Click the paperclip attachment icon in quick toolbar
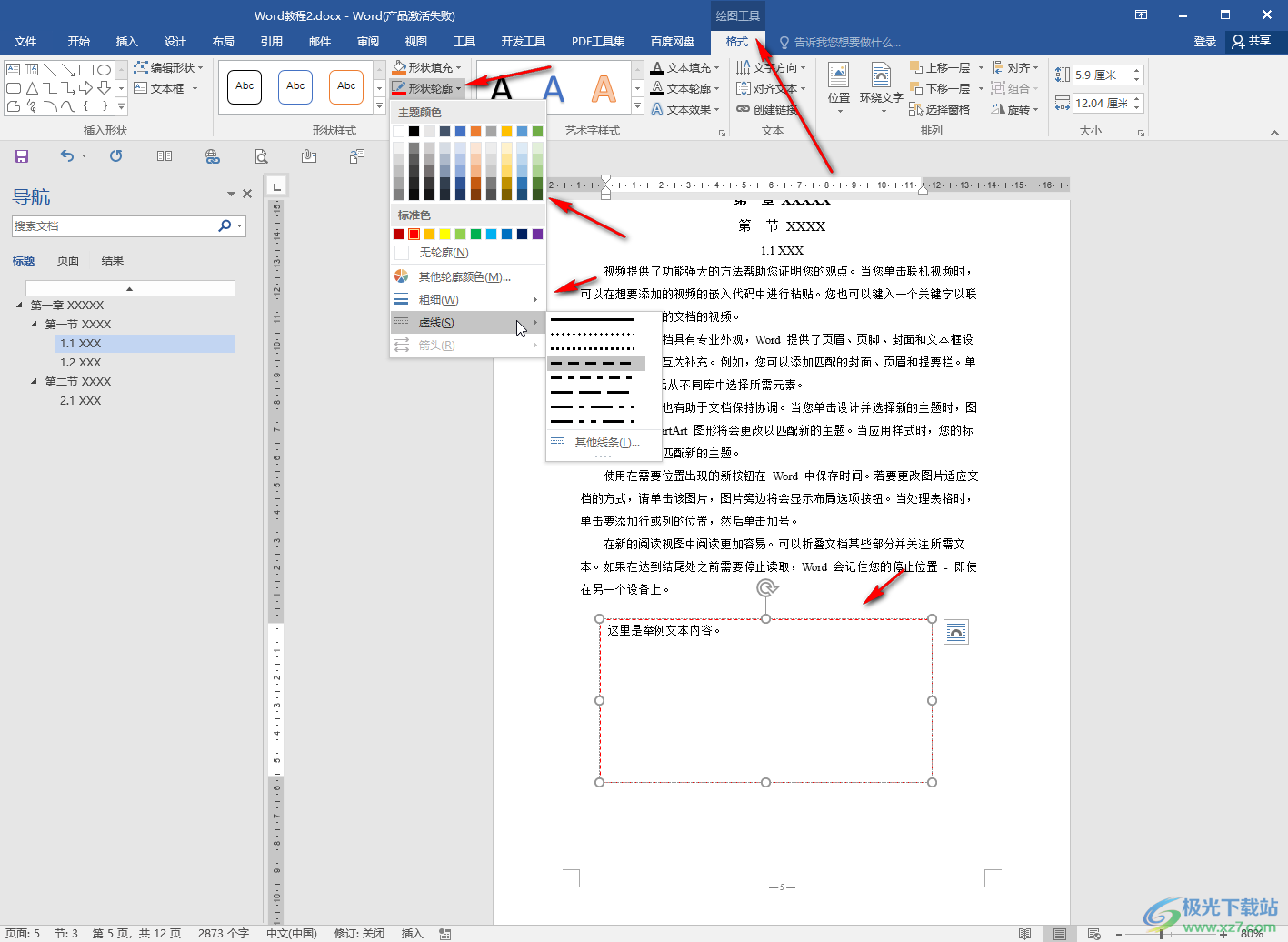 (x=309, y=156)
